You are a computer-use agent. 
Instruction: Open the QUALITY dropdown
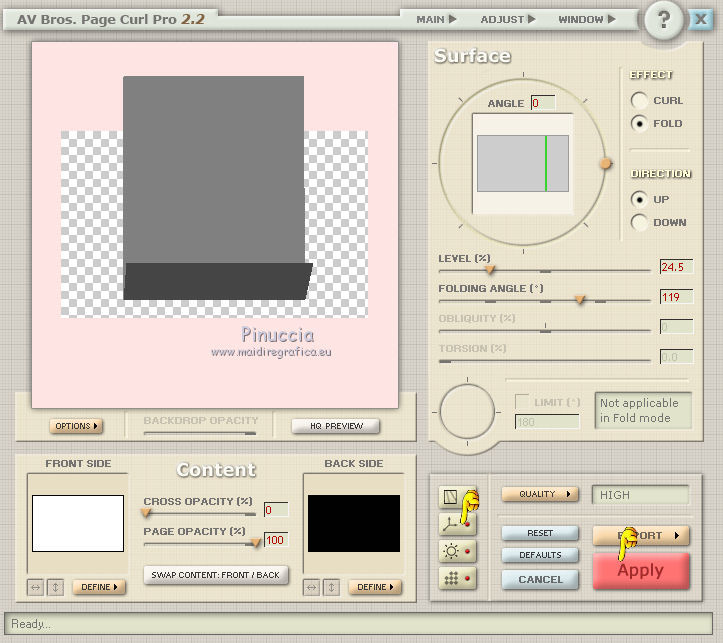(x=539, y=494)
